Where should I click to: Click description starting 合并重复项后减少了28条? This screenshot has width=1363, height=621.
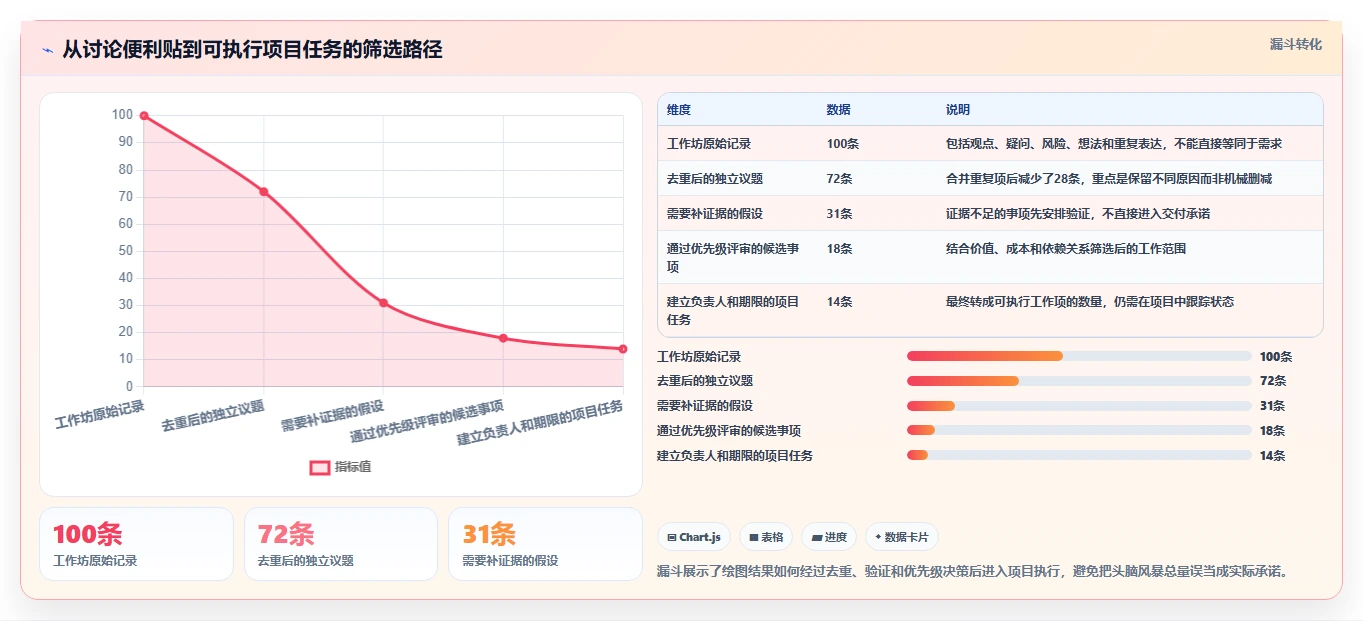click(1109, 179)
